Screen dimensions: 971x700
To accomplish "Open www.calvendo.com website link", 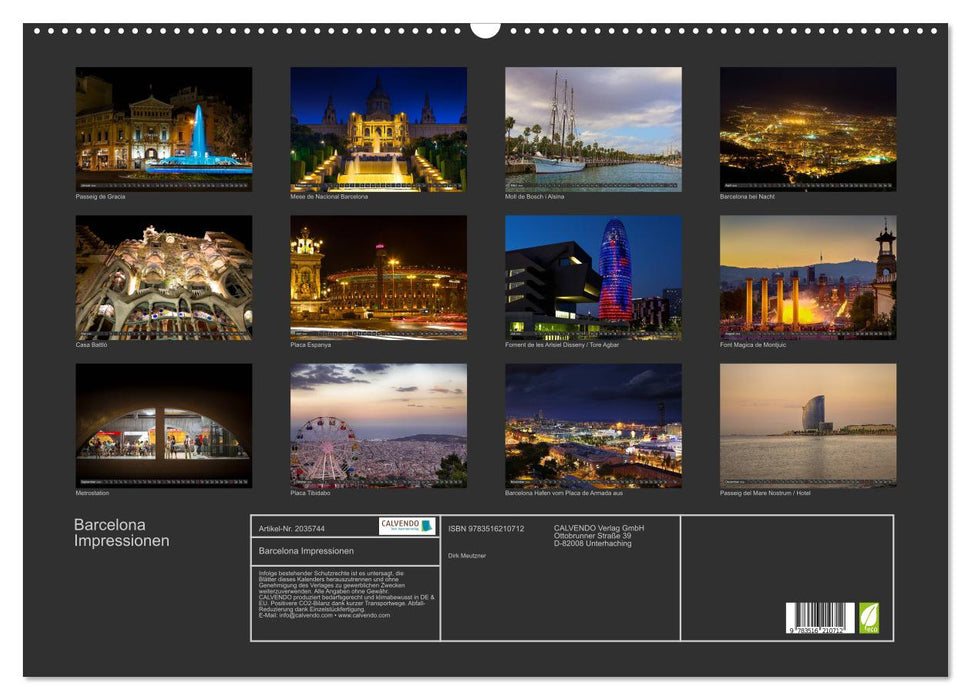I will pos(363,614).
